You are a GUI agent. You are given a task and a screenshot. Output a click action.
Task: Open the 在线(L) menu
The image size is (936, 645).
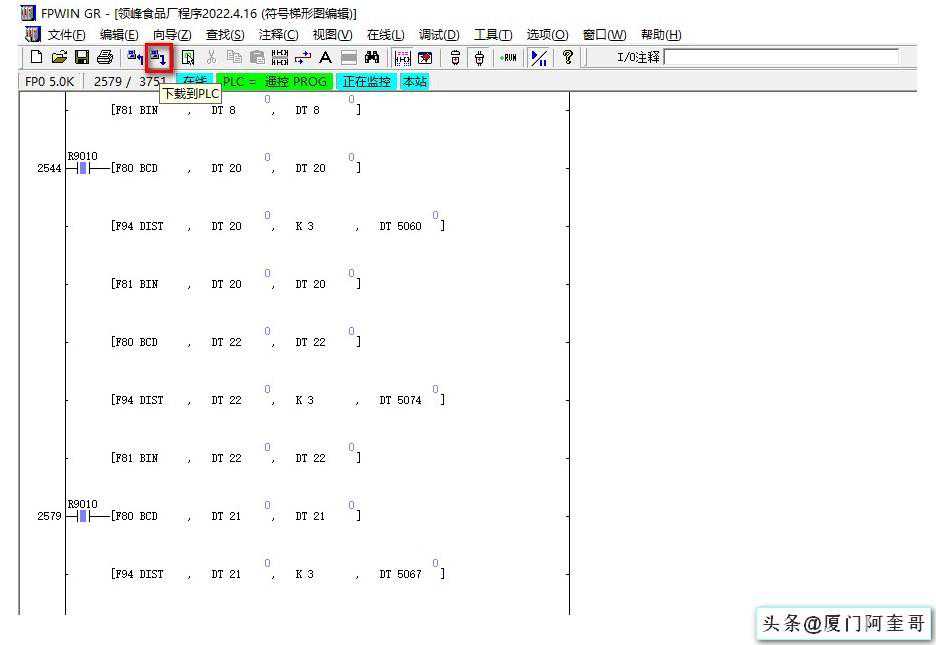385,35
